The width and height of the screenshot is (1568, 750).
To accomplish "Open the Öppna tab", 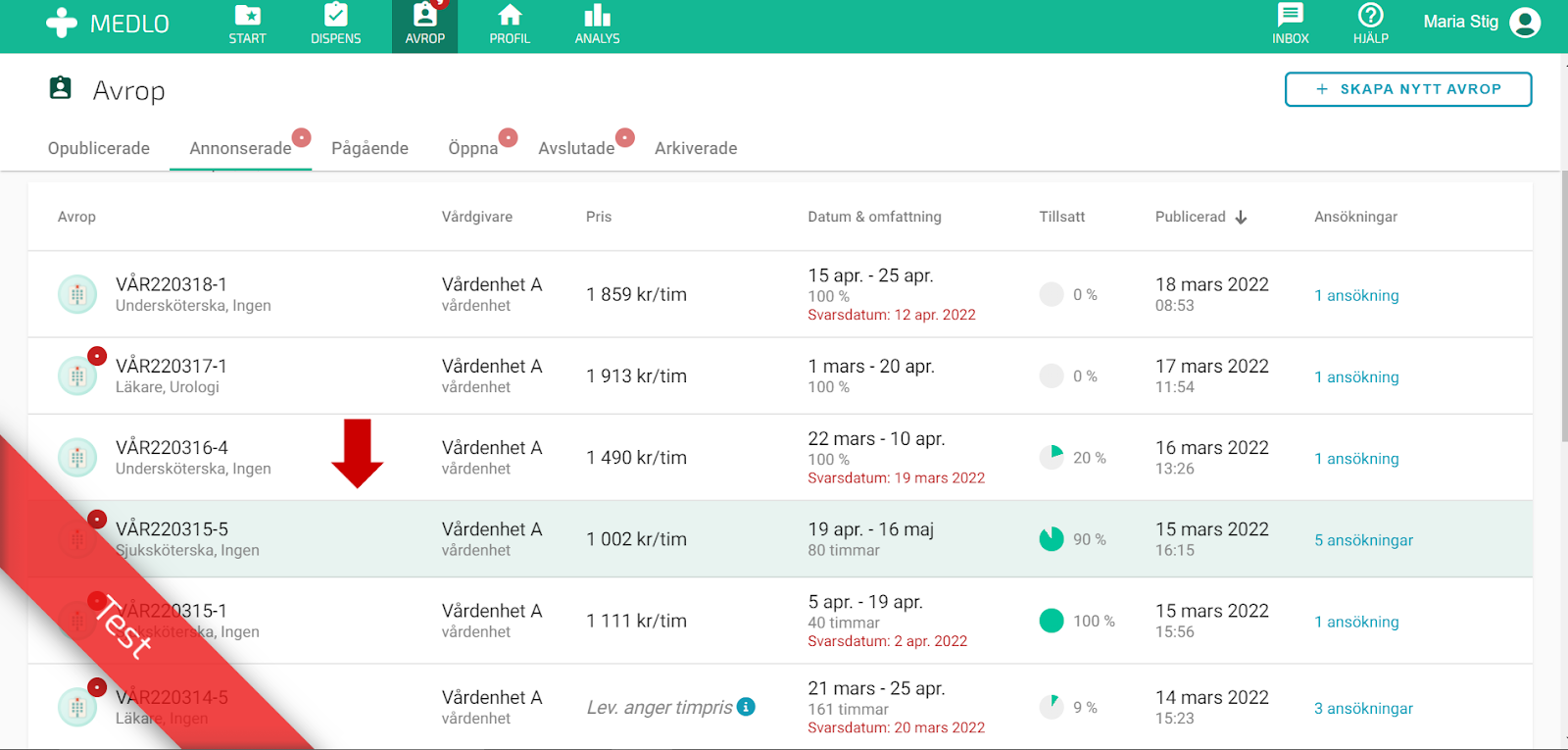I will [x=473, y=148].
